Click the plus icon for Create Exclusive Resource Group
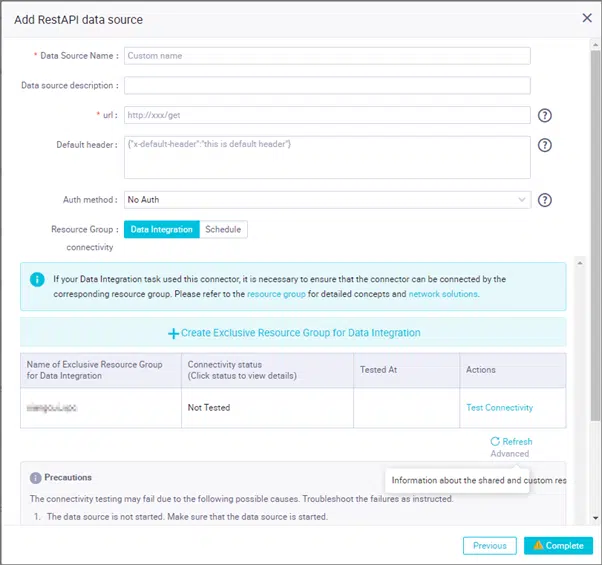602x565 pixels. point(173,333)
